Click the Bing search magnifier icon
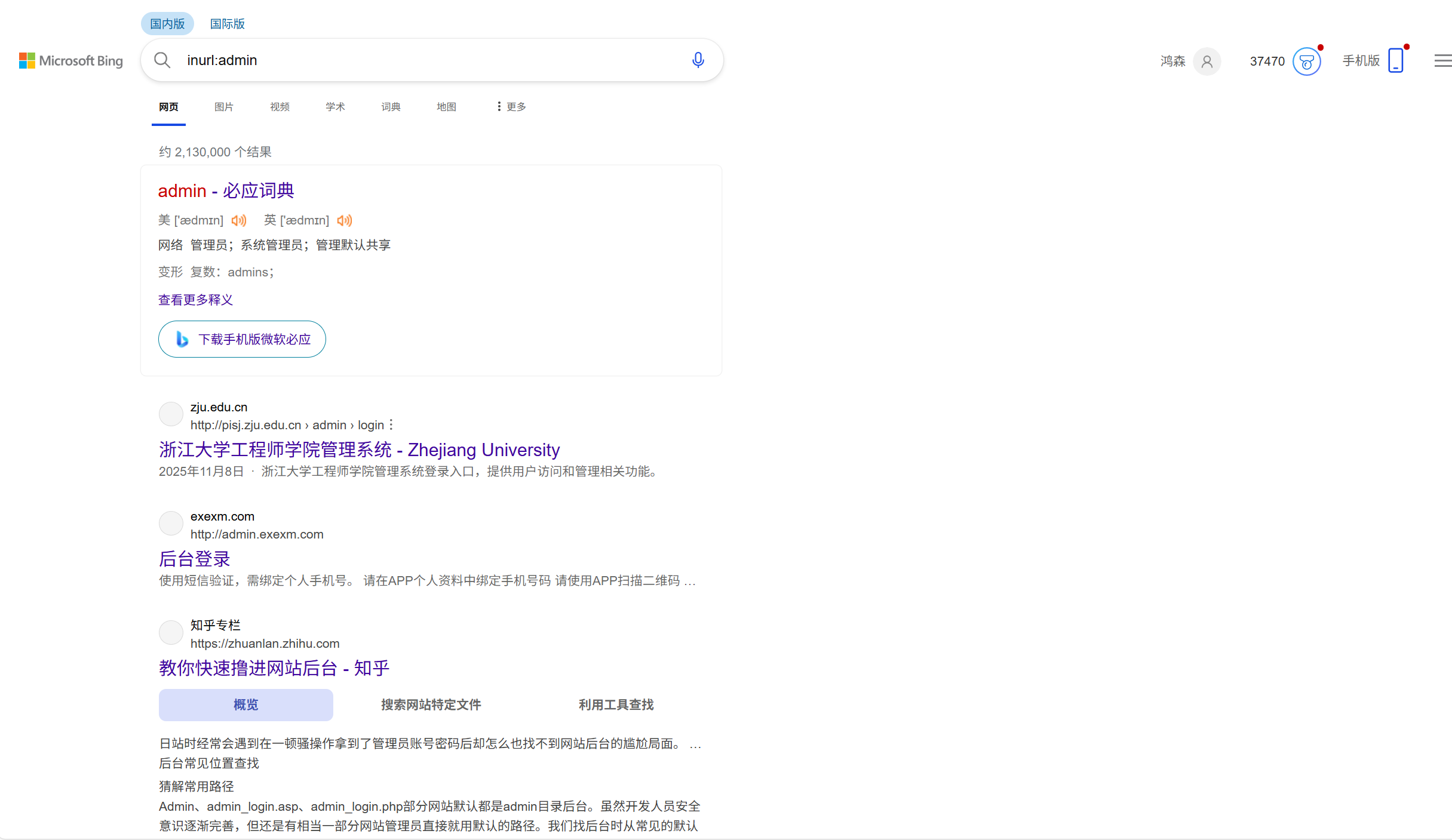The height and width of the screenshot is (840, 1452). coord(162,60)
